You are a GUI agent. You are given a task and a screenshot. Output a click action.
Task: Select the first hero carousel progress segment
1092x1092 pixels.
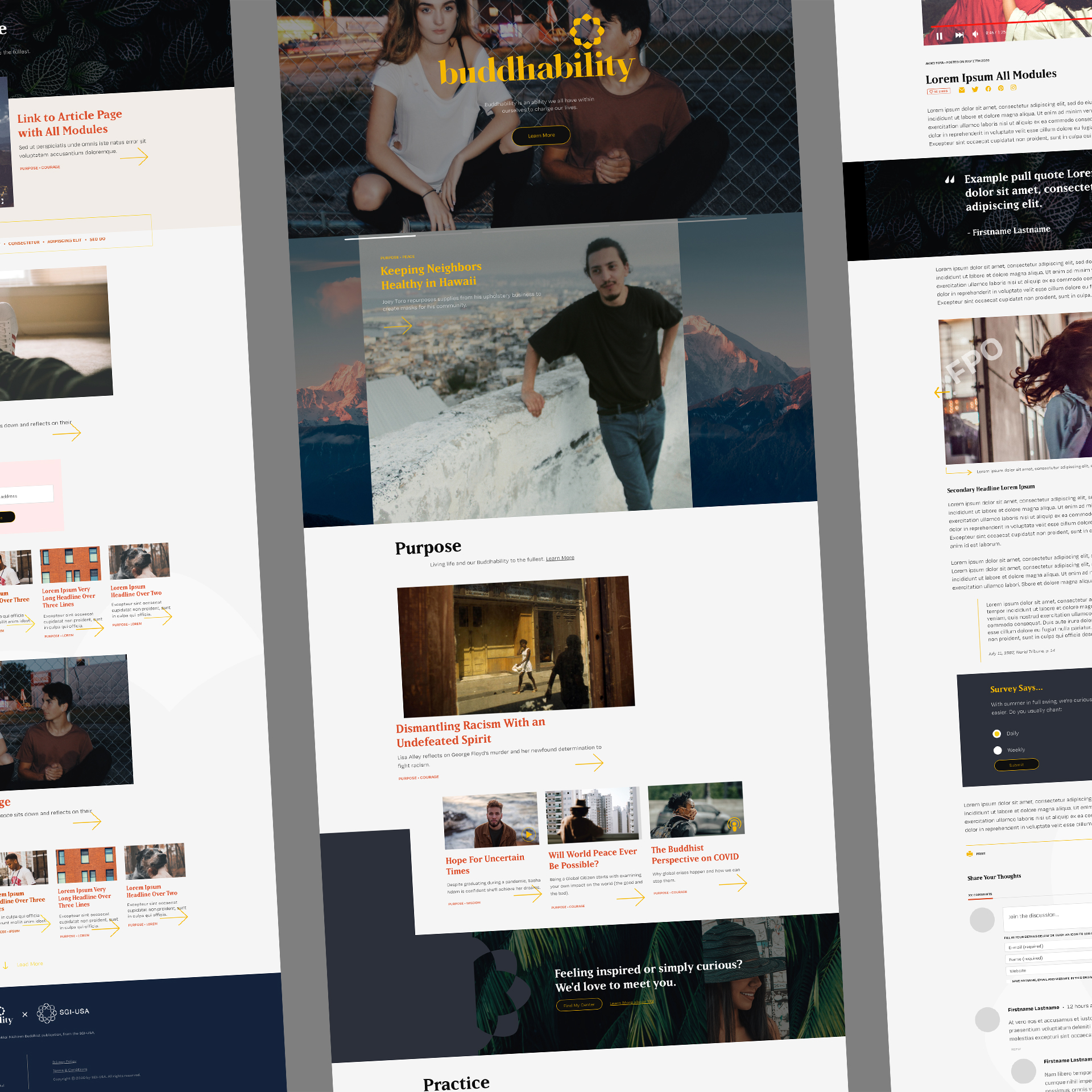380,238
